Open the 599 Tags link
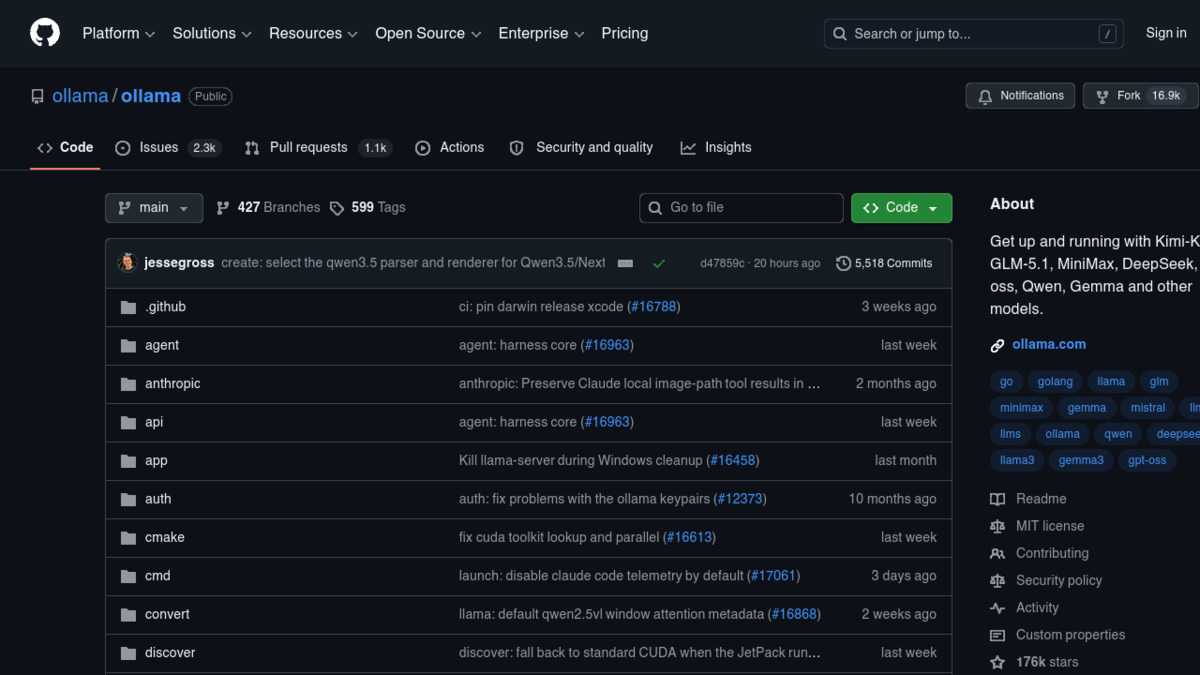The width and height of the screenshot is (1200, 675). point(367,208)
